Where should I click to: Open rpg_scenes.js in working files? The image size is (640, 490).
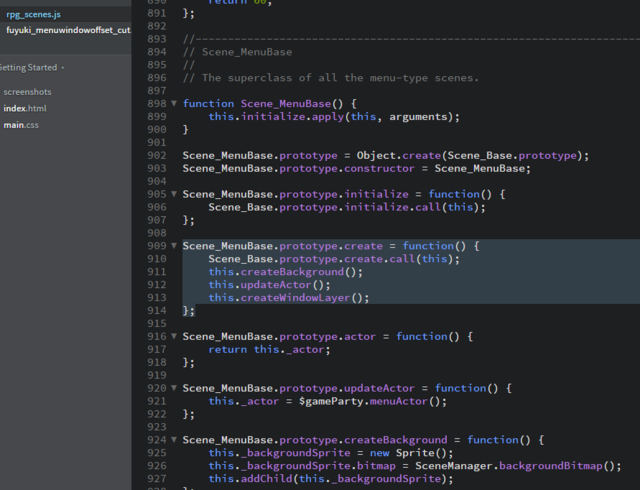[x=33, y=15]
